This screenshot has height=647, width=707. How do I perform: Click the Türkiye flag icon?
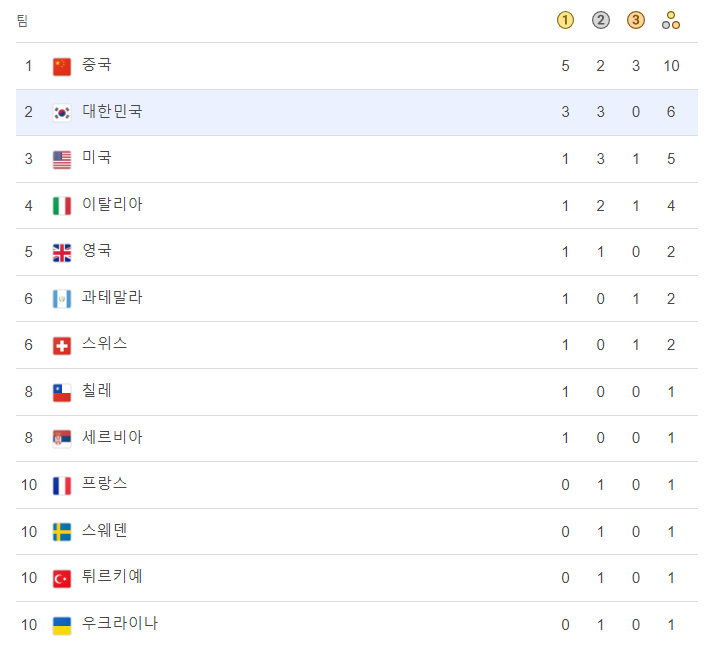62,578
